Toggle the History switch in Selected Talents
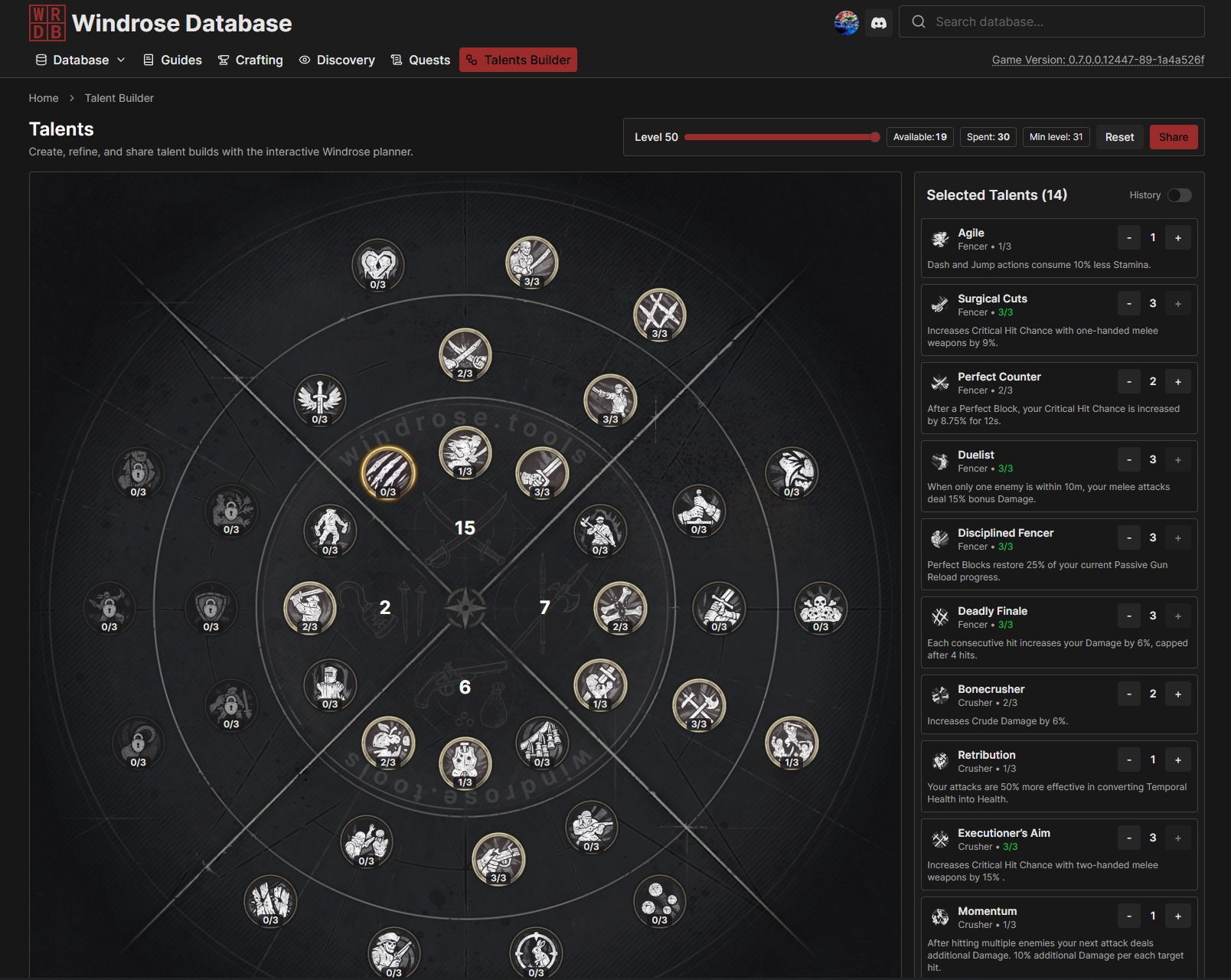The width and height of the screenshot is (1231, 980). pos(1180,195)
